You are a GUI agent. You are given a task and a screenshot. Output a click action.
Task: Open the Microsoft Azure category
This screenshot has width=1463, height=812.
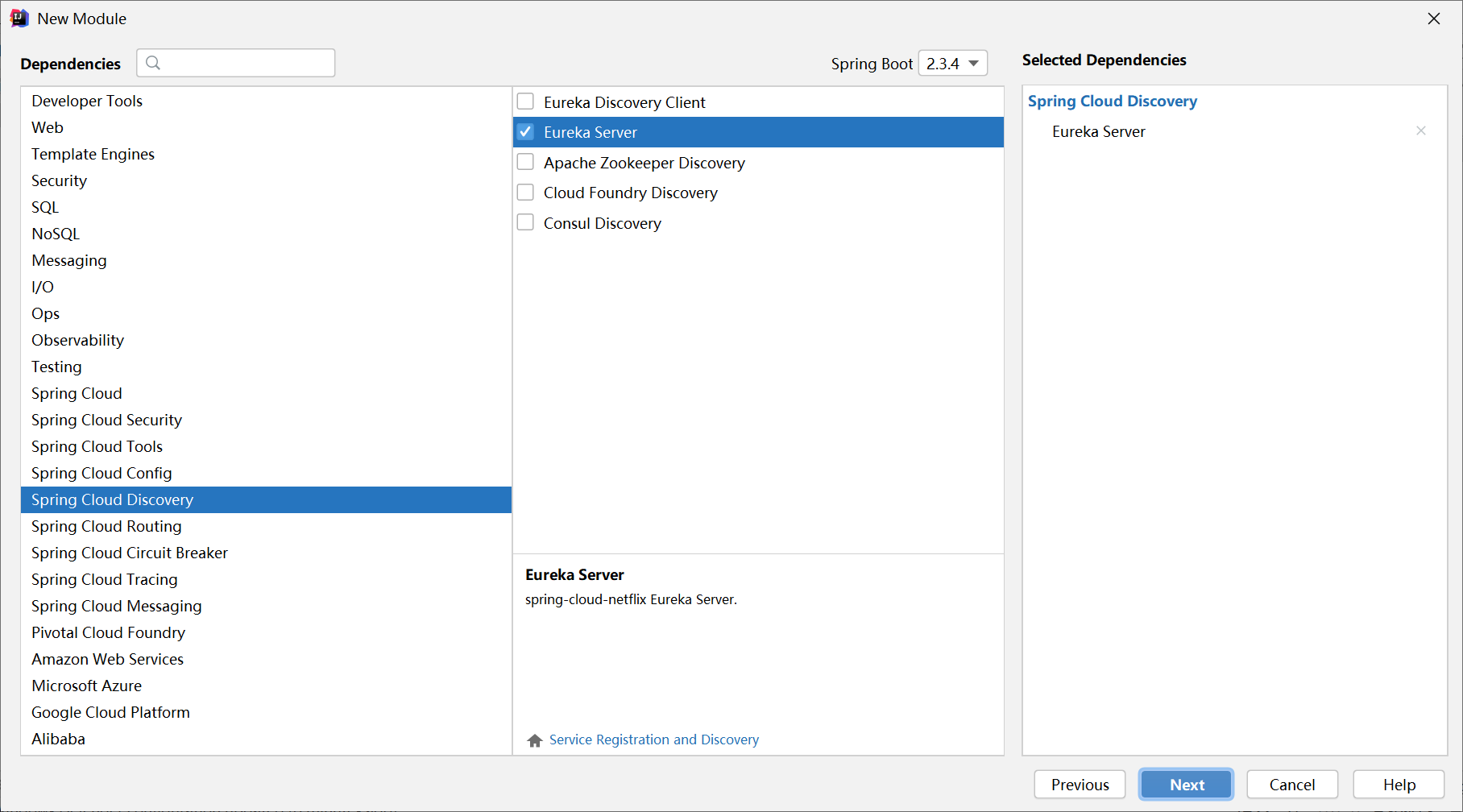tap(266, 686)
